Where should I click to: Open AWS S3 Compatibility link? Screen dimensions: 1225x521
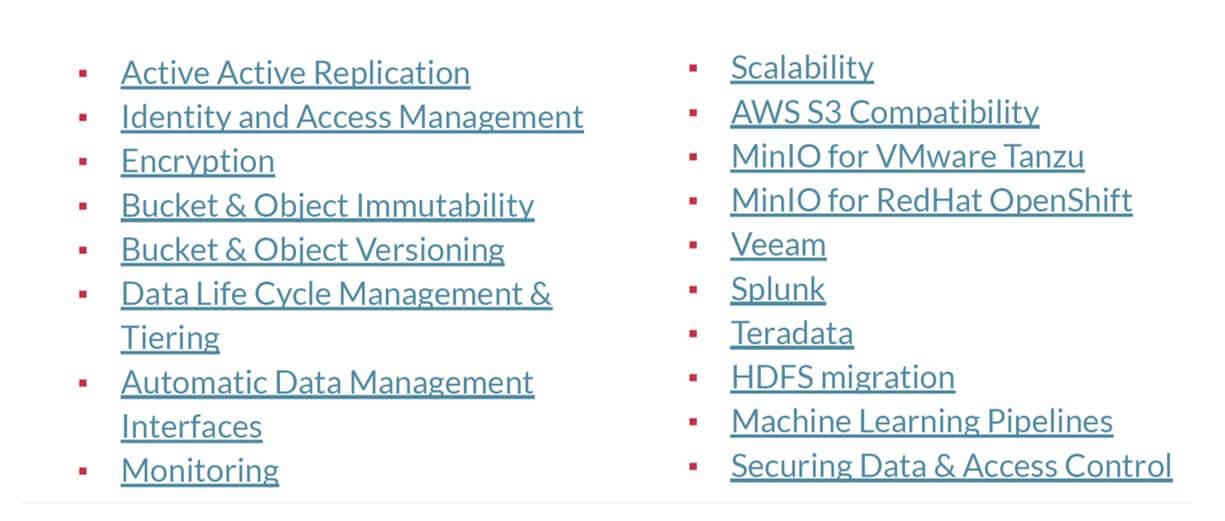[x=885, y=112]
